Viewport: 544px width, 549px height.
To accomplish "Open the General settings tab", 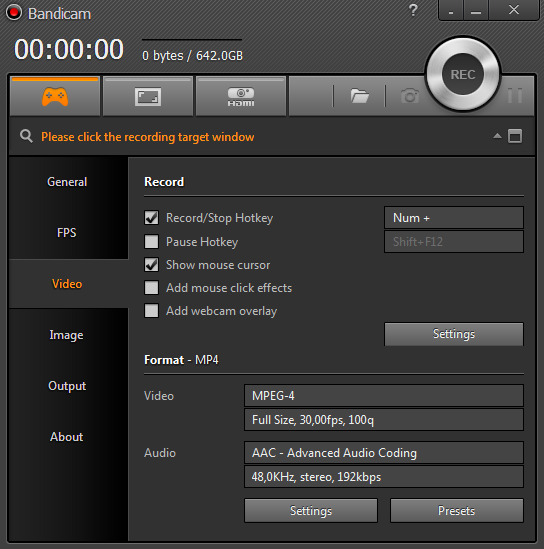I will (67, 182).
